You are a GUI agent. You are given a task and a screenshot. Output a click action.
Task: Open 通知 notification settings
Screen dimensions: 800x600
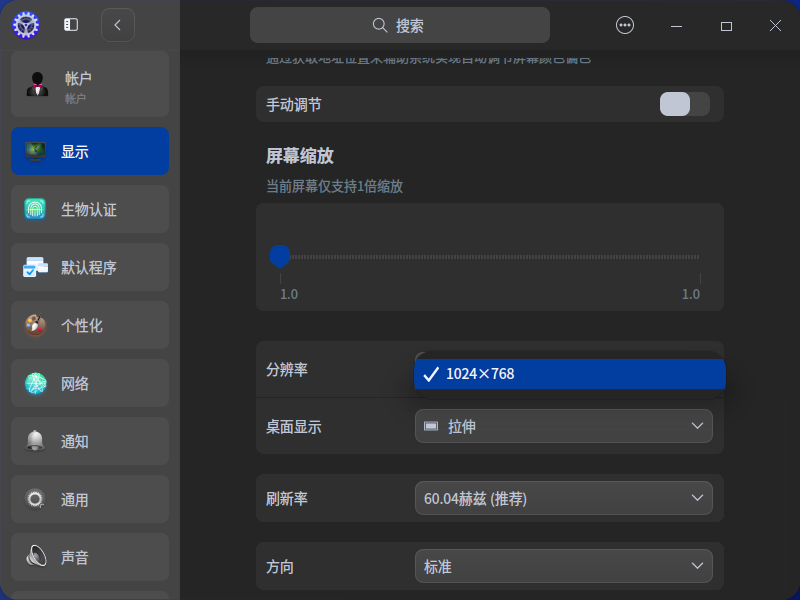pyautogui.click(x=90, y=441)
